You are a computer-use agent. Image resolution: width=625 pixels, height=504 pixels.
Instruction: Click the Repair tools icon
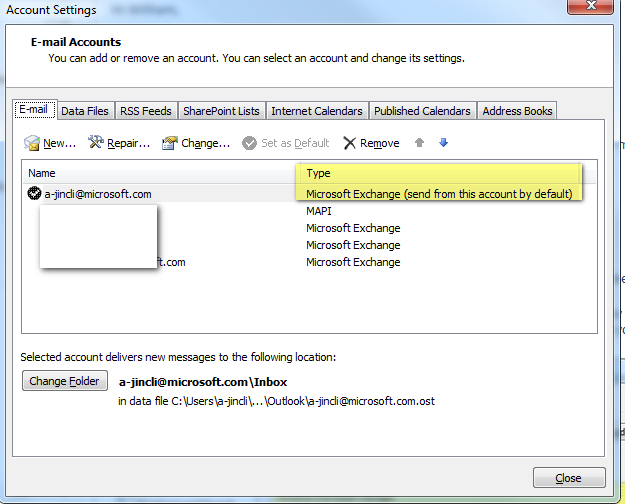96,142
